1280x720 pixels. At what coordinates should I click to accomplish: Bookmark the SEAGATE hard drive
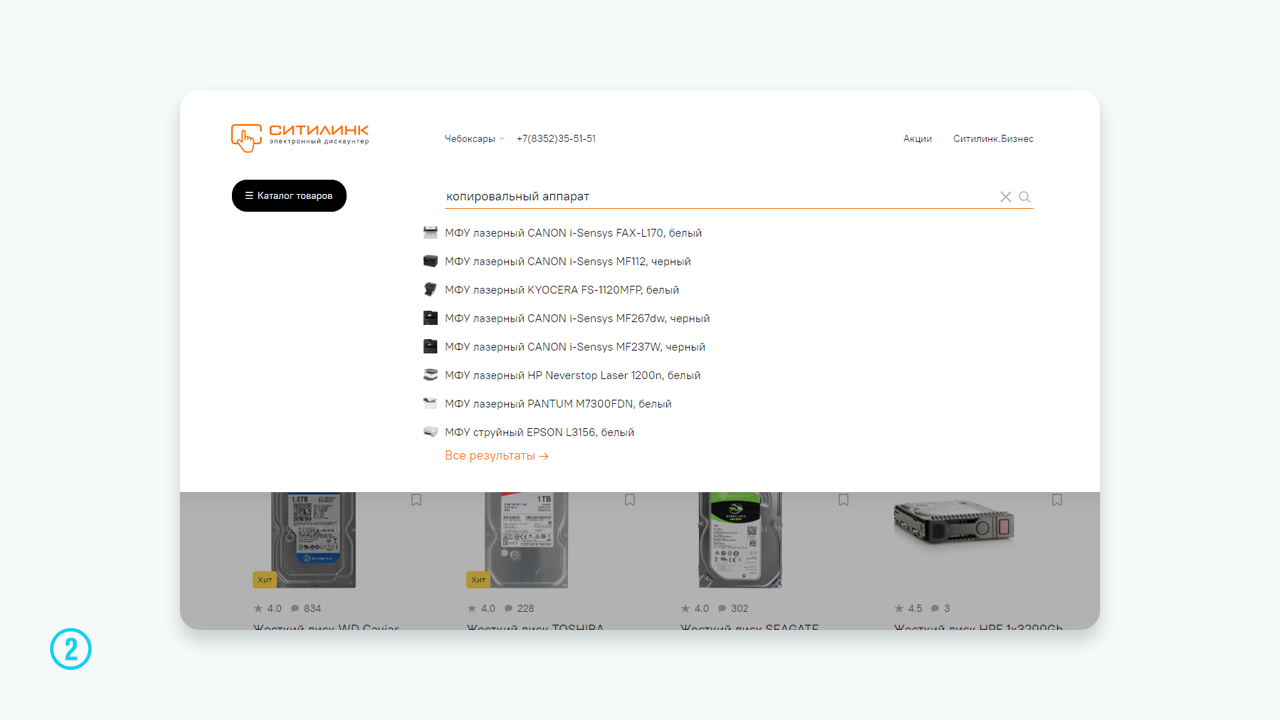click(x=844, y=500)
